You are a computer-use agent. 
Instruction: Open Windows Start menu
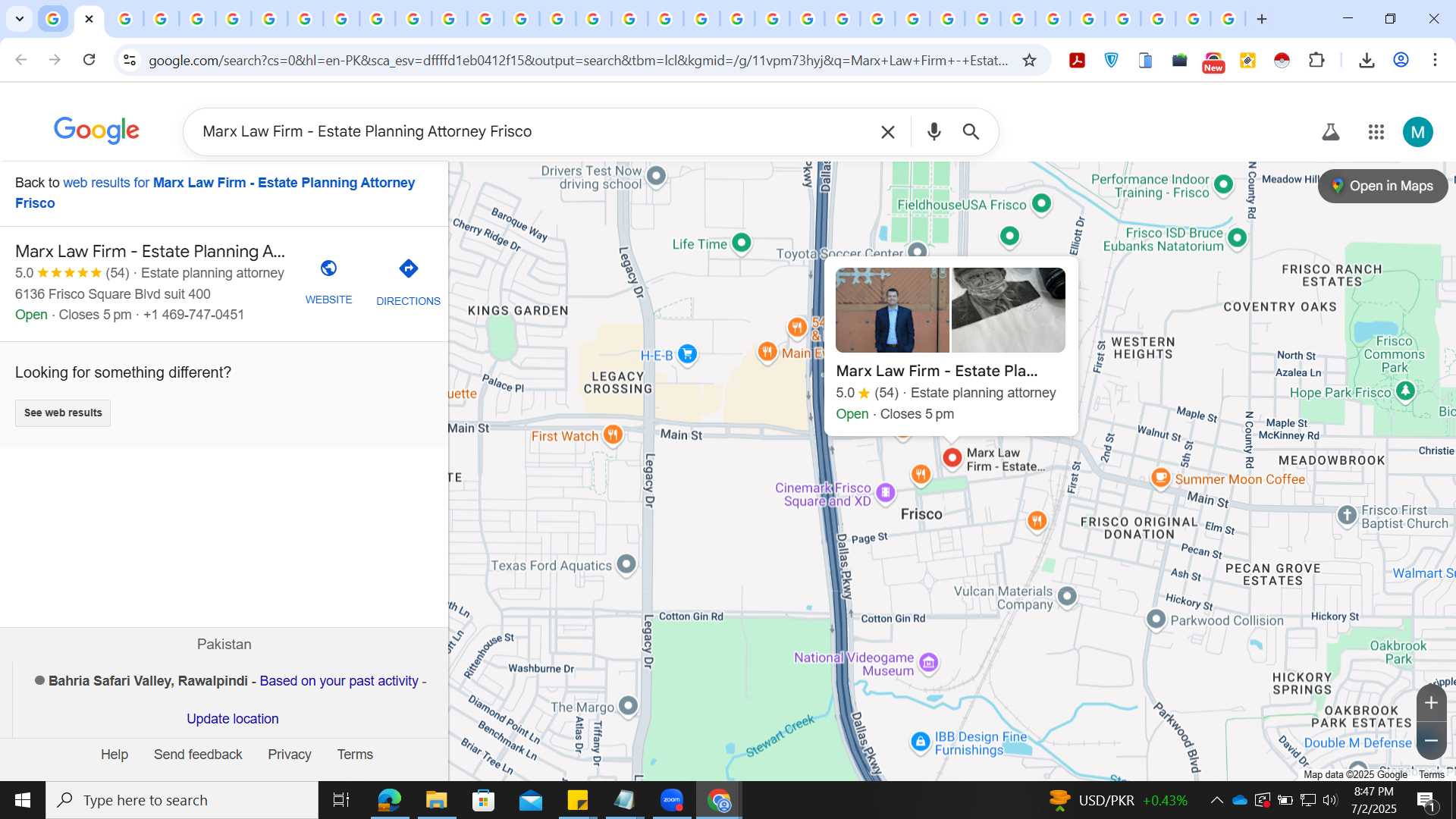pos(23,800)
